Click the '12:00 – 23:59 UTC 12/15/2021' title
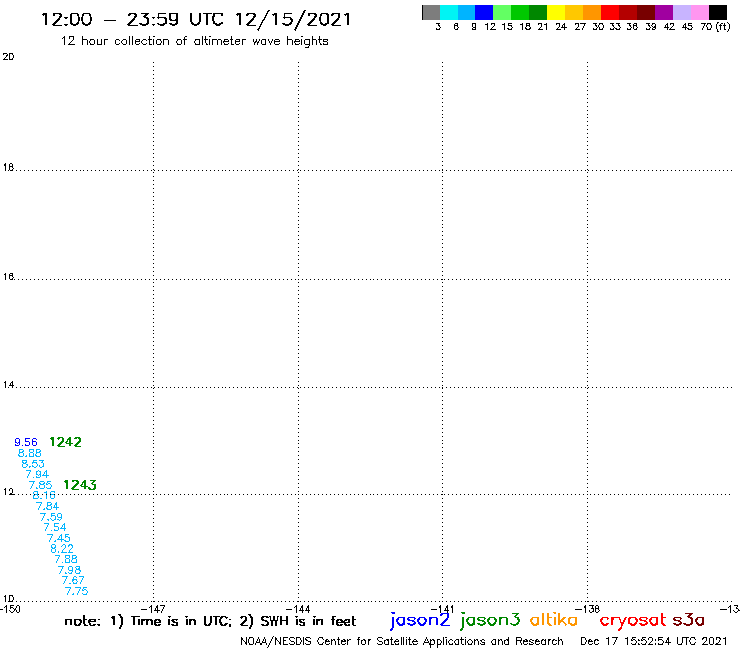740x650 pixels. pos(196,20)
